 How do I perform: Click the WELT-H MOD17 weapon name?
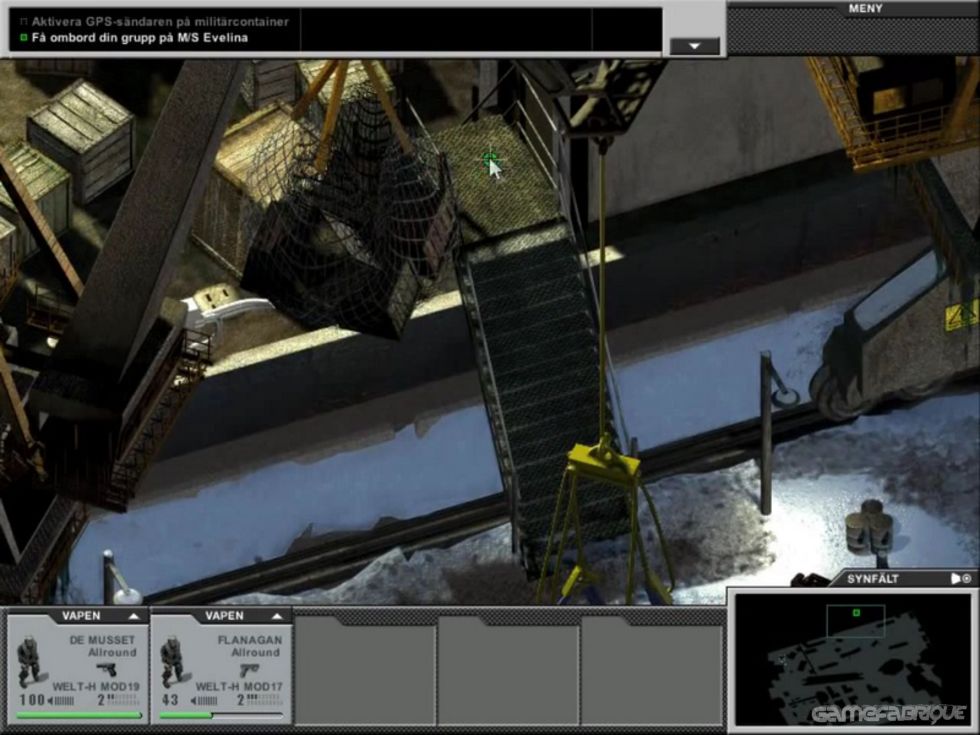coord(239,686)
